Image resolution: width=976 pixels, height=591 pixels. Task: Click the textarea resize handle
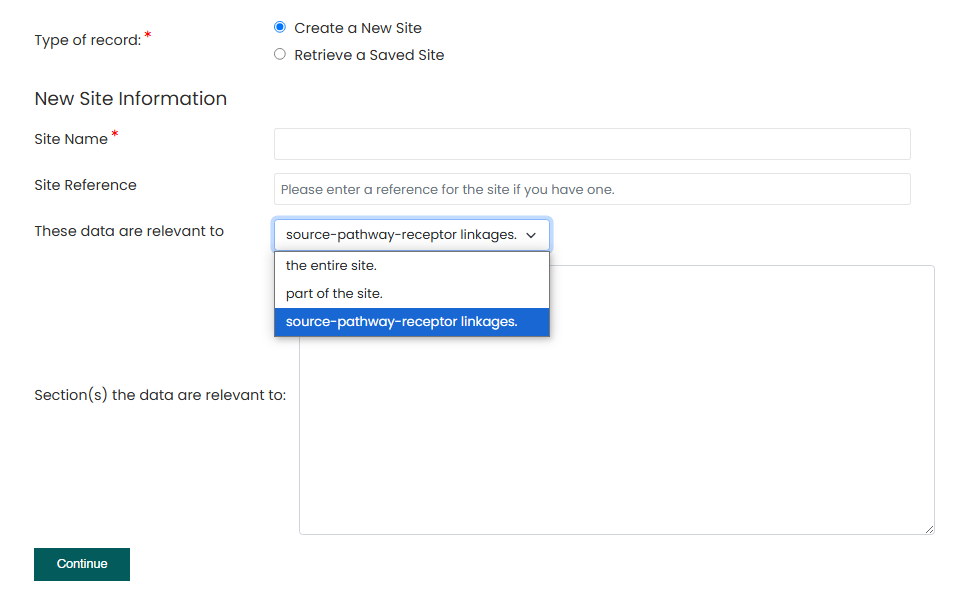[x=927, y=530]
